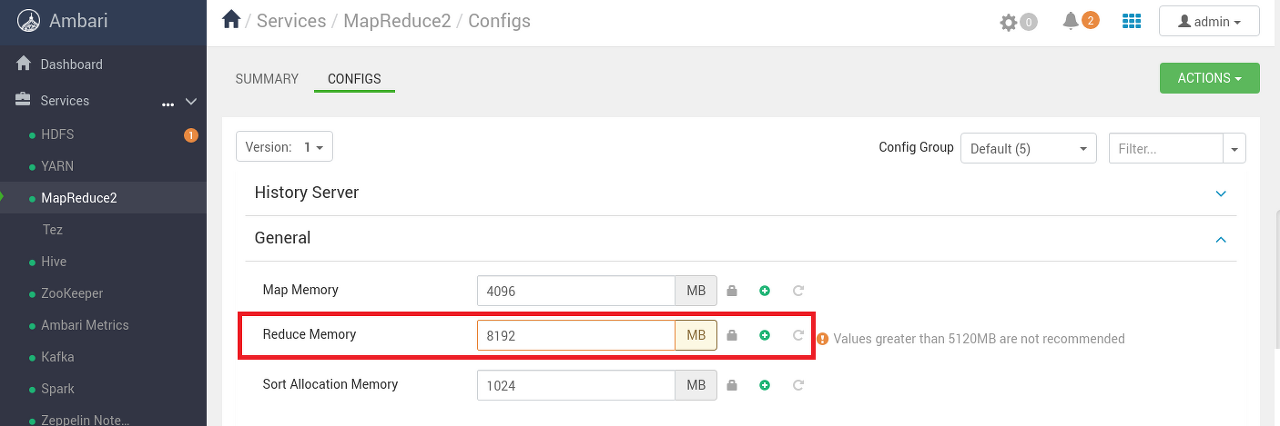The width and height of the screenshot is (1280, 426).
Task: Click the 'Map Memory' label
Action: click(x=300, y=290)
